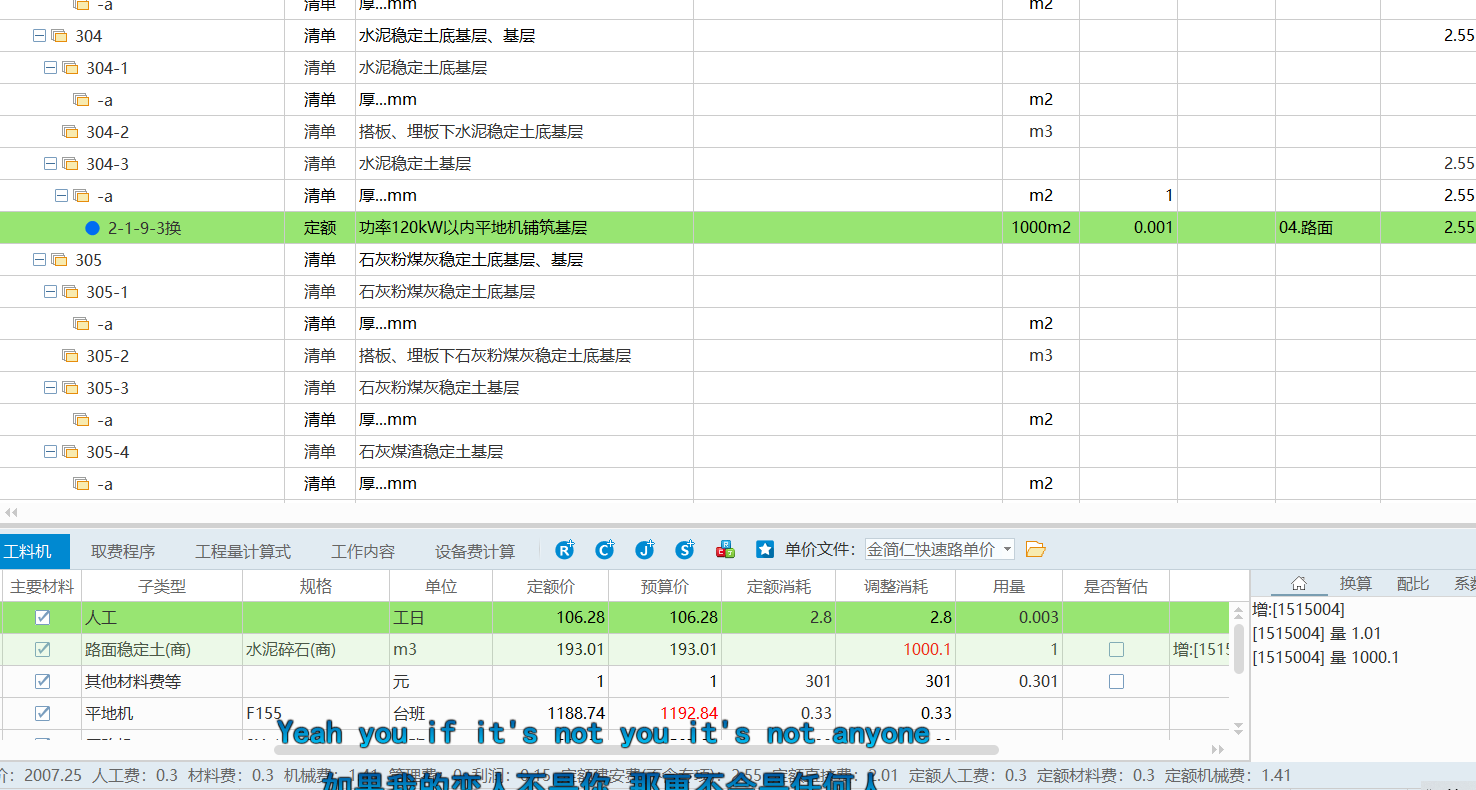Tick 是否暂估 checkbox in 其他材料费等 row

[x=1116, y=681]
